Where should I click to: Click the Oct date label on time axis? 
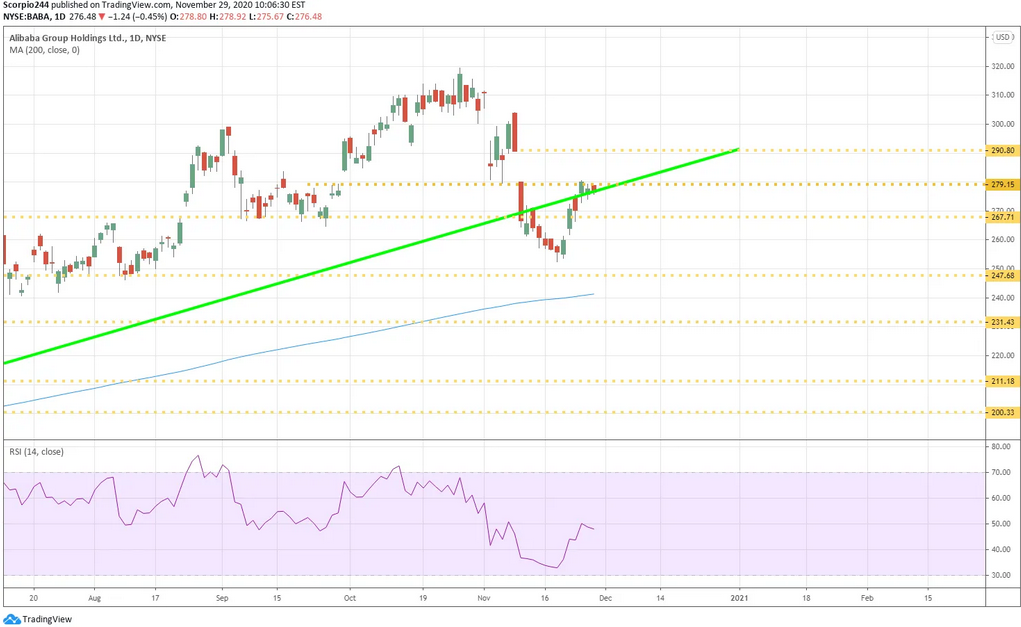click(350, 598)
